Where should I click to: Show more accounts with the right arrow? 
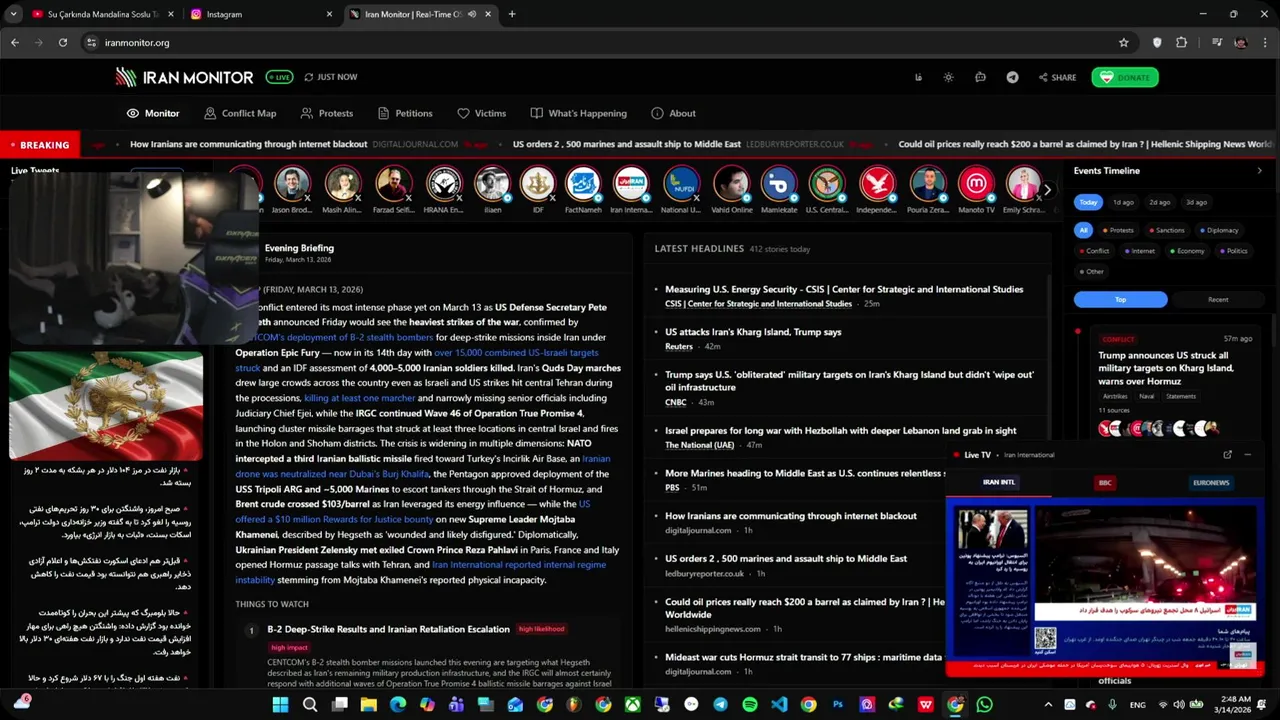click(x=1047, y=189)
